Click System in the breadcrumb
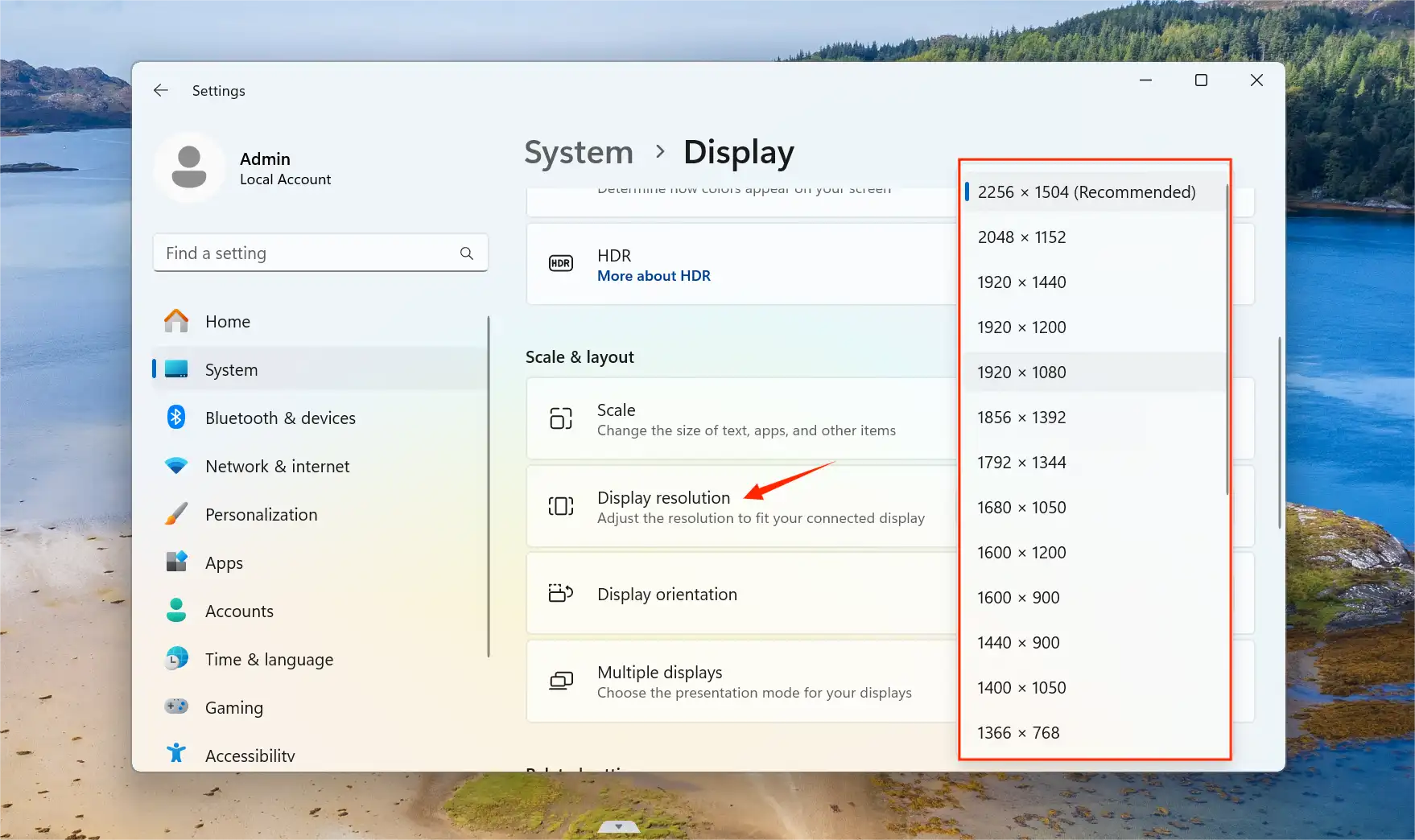Screen dimensions: 1415x840 (579, 152)
